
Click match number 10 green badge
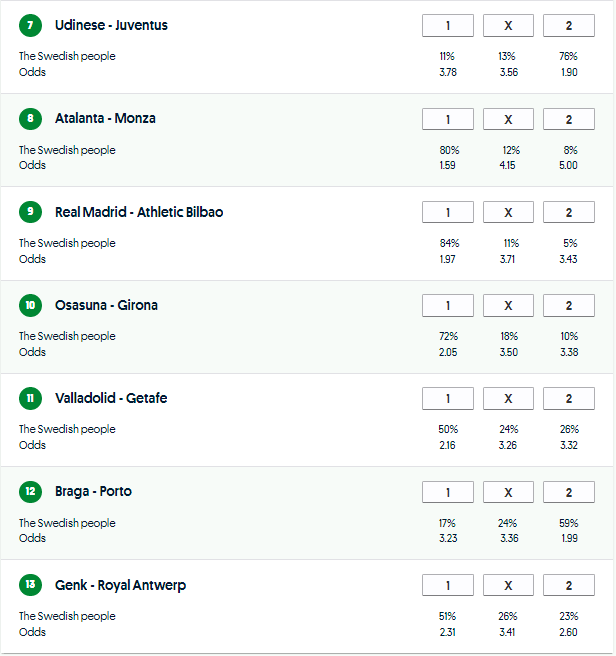[x=30, y=306]
